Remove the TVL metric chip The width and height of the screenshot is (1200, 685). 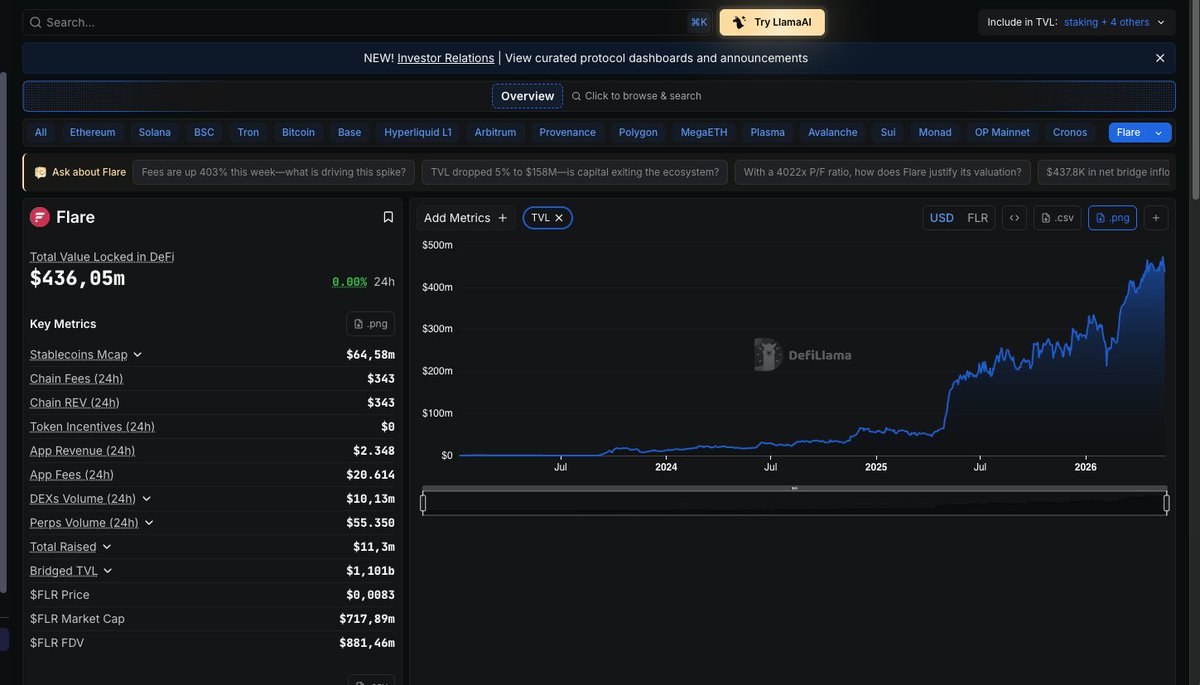pyautogui.click(x=559, y=218)
